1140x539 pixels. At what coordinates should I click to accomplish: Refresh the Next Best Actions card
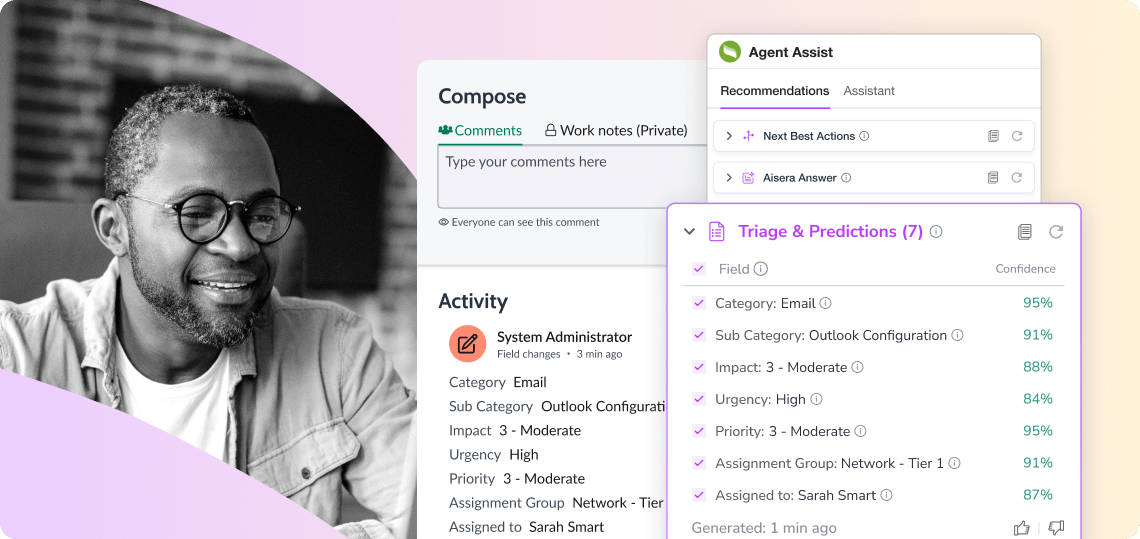coord(1017,136)
